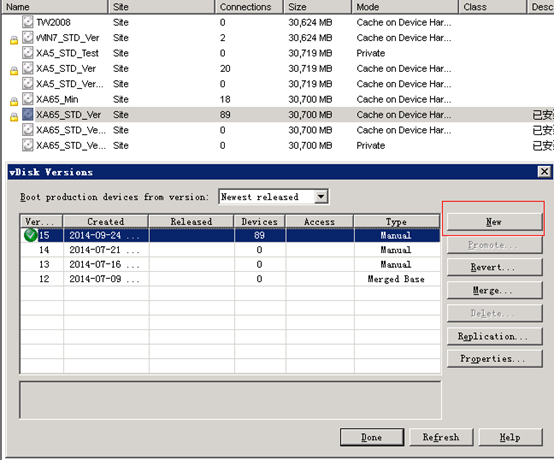Select version 14 row

(230, 250)
